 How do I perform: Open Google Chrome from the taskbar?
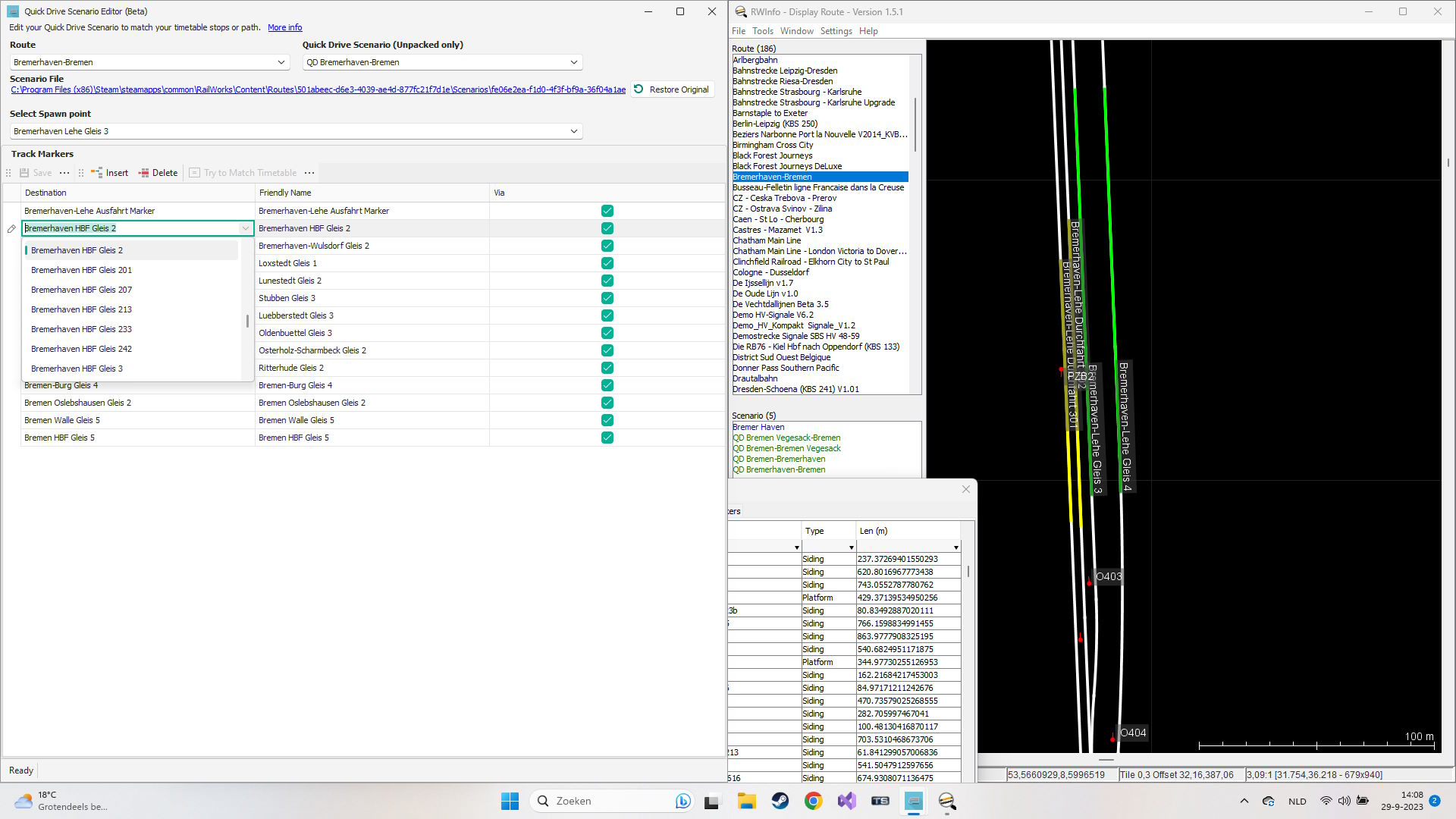tap(813, 801)
